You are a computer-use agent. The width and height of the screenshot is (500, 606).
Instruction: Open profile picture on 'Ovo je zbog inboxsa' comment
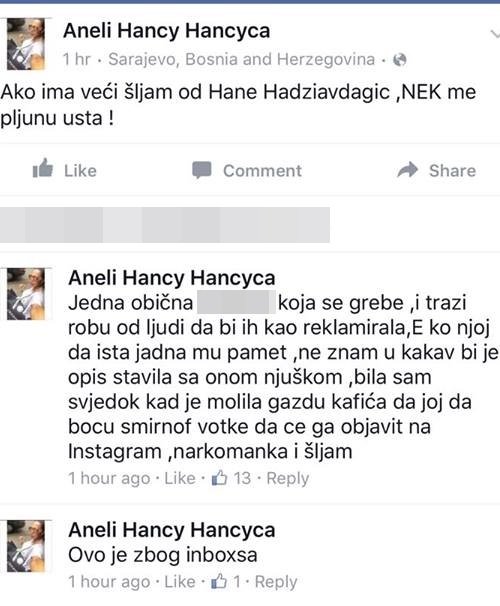[26, 546]
